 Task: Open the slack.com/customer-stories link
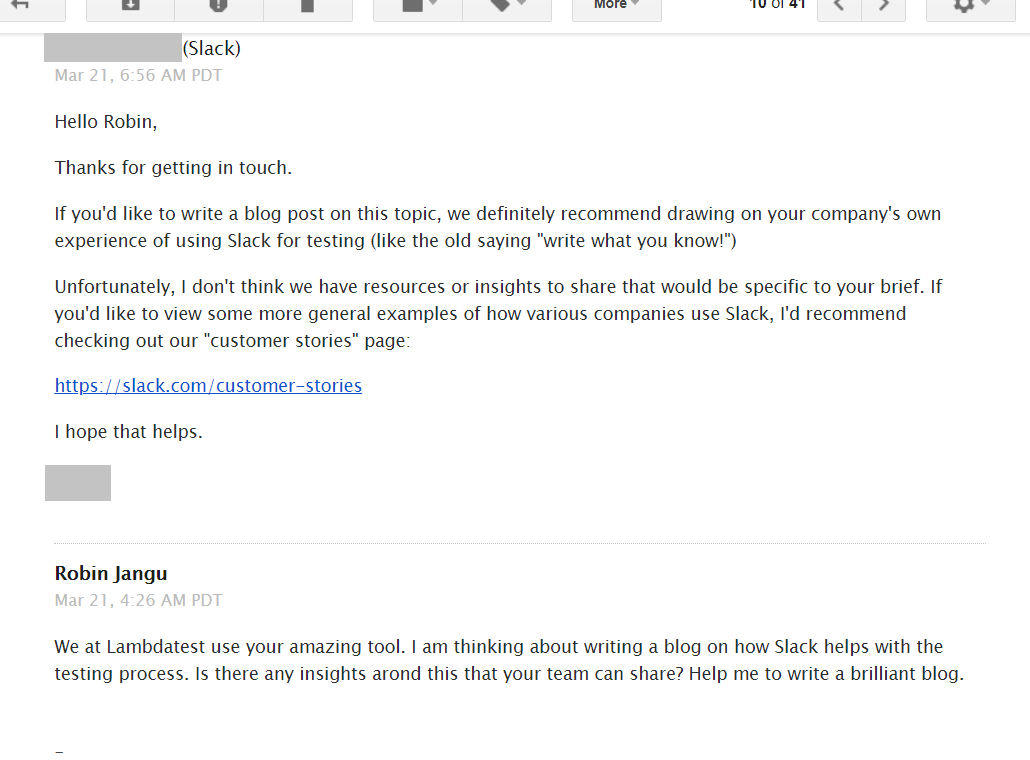pos(208,386)
